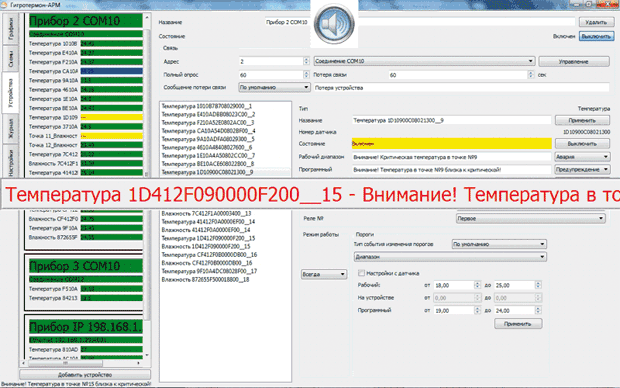Screen dimensions: 620x388
Task: Click the blue speaker sound icon
Action: tap(334, 24)
